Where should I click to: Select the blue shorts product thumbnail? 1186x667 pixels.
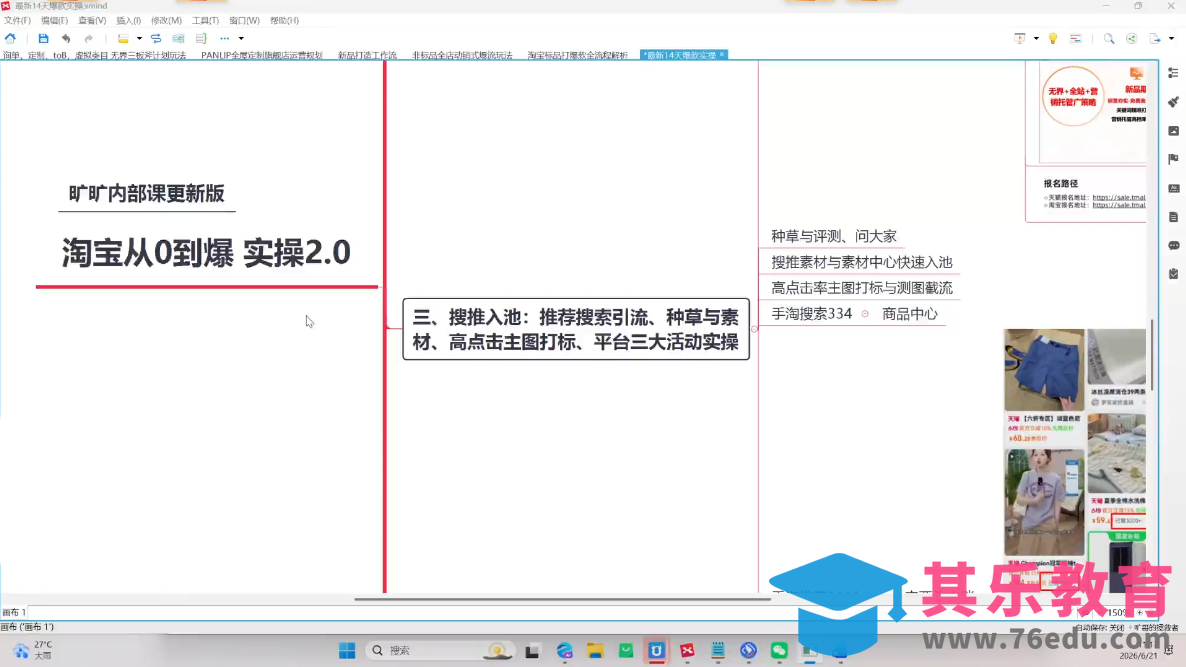pyautogui.click(x=1044, y=370)
